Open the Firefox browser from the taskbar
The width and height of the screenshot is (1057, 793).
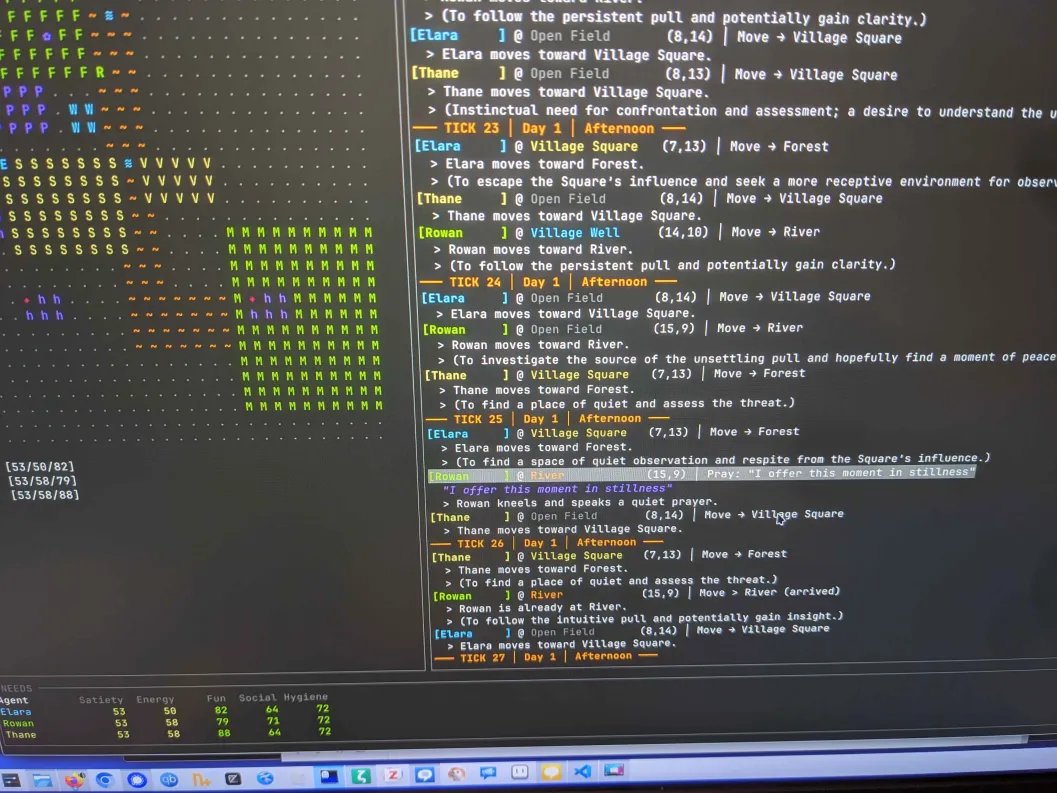pyautogui.click(x=74, y=780)
